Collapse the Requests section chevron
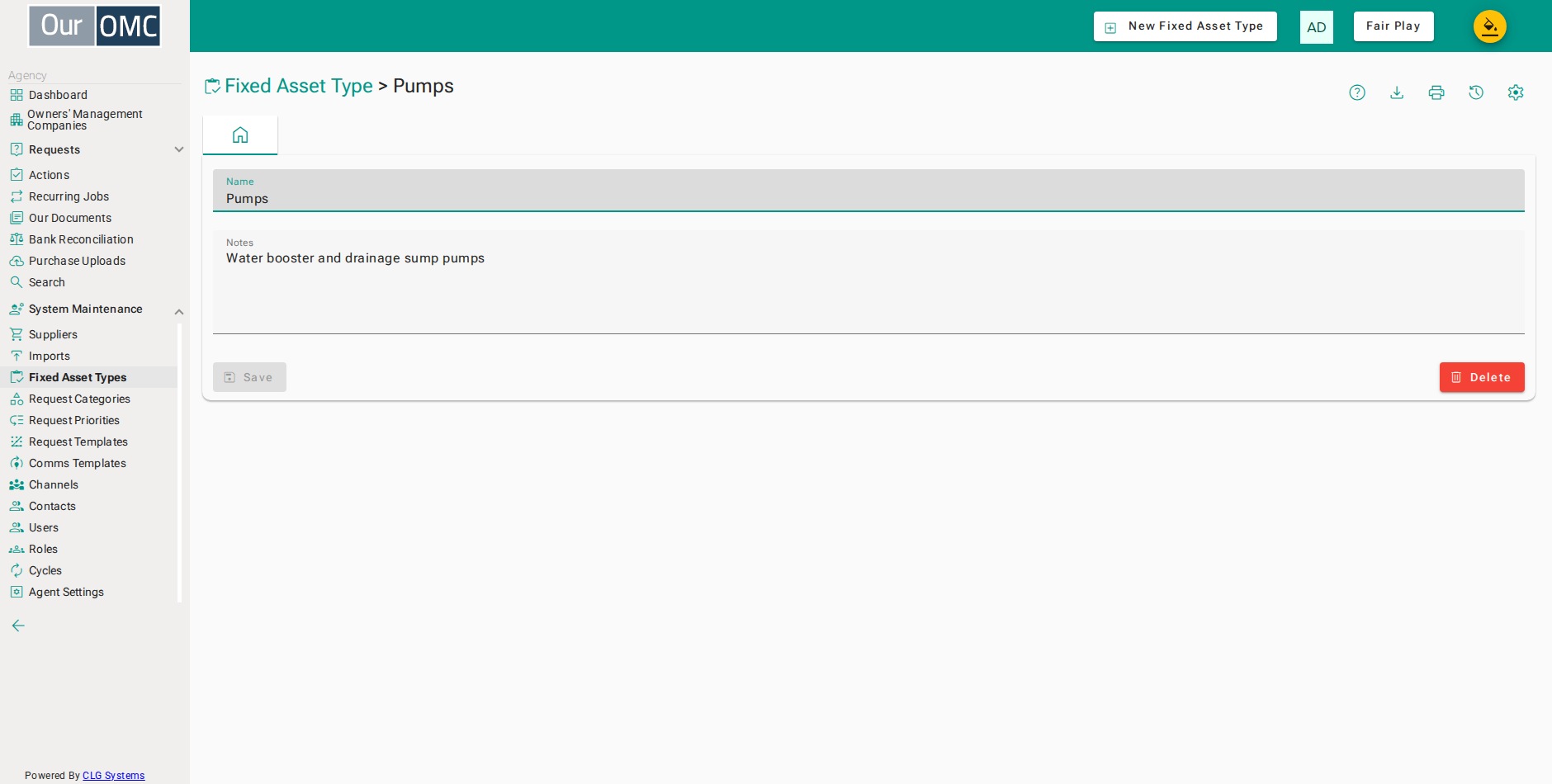 [x=179, y=149]
